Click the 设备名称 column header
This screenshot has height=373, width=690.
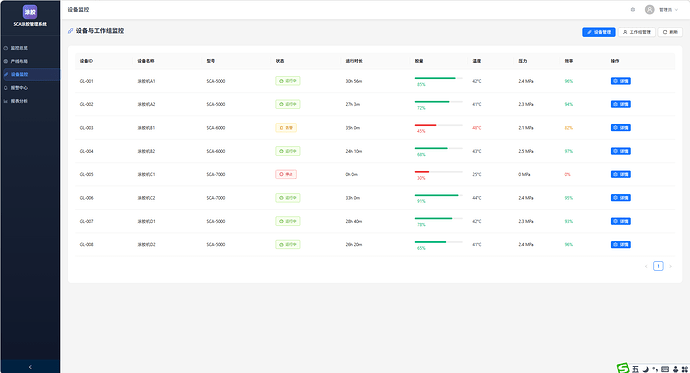point(146,61)
